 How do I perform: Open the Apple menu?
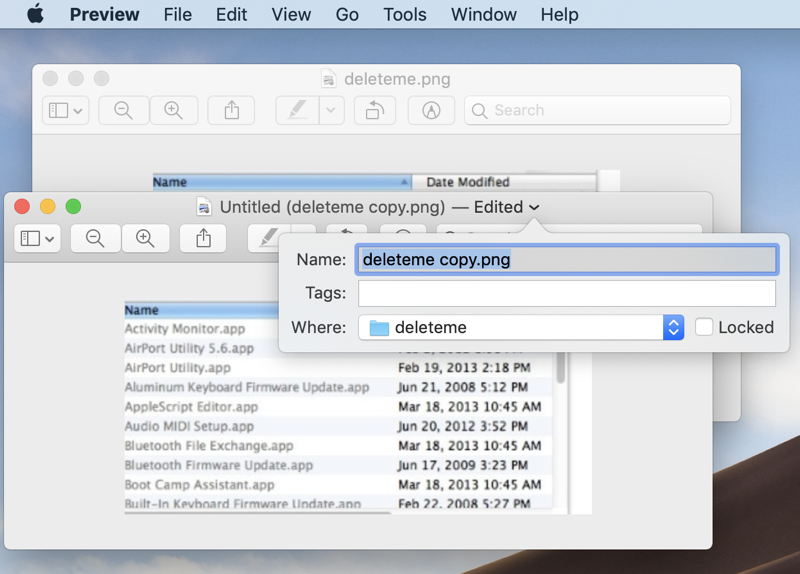tap(35, 14)
